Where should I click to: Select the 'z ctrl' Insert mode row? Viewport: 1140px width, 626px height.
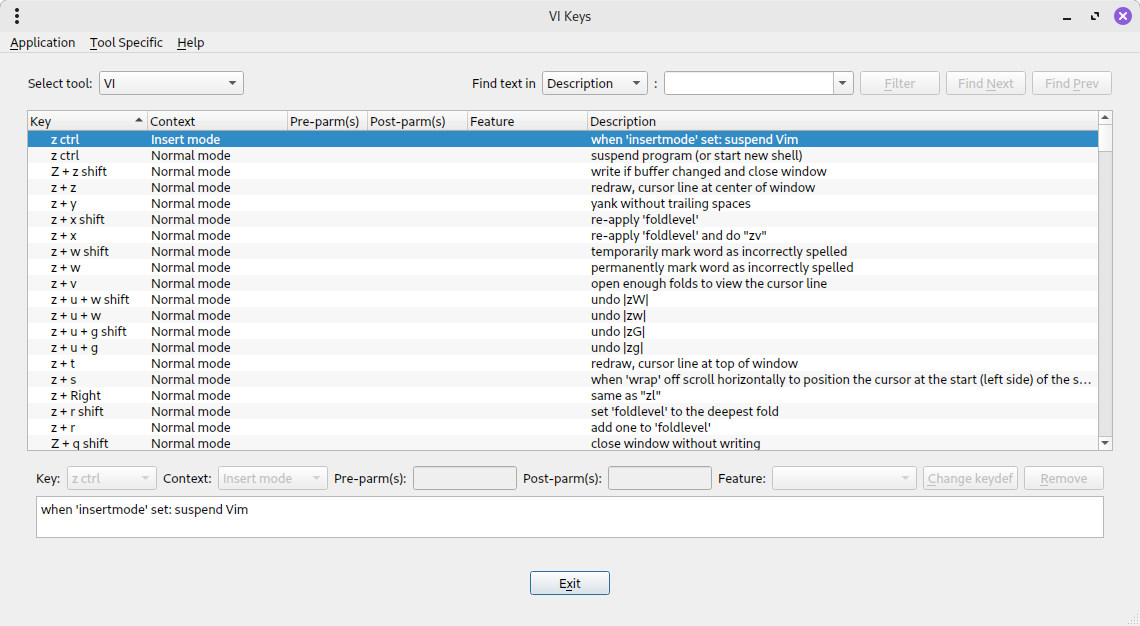pos(563,139)
